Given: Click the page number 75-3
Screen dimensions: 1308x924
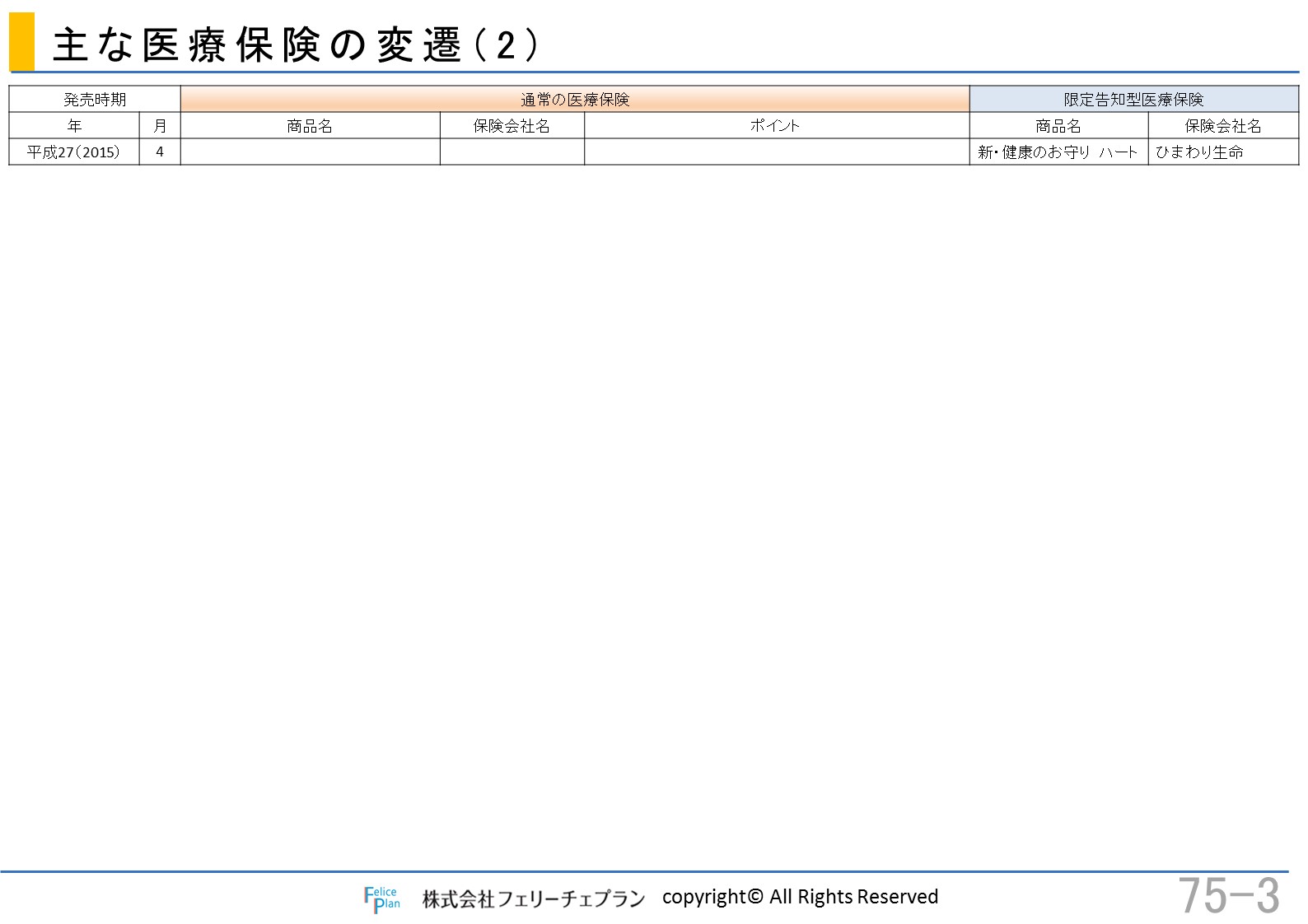Looking at the screenshot, I should click(x=1229, y=896).
